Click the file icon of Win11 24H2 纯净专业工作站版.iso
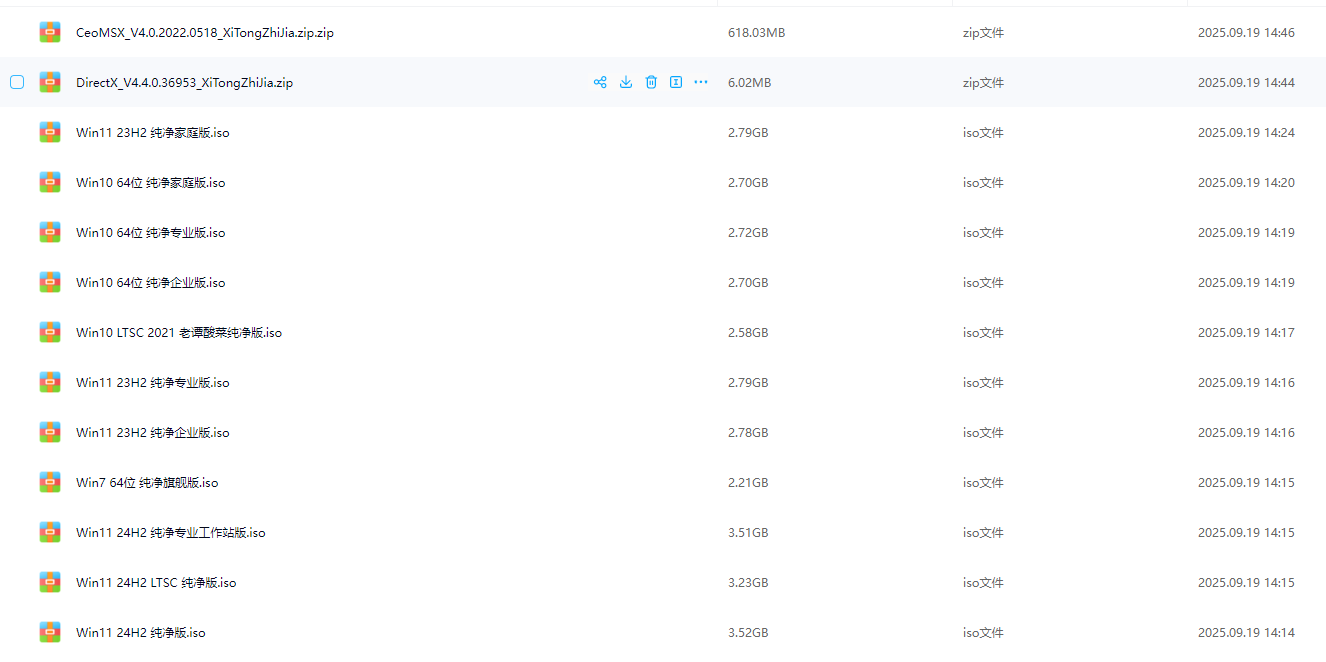 coord(50,532)
